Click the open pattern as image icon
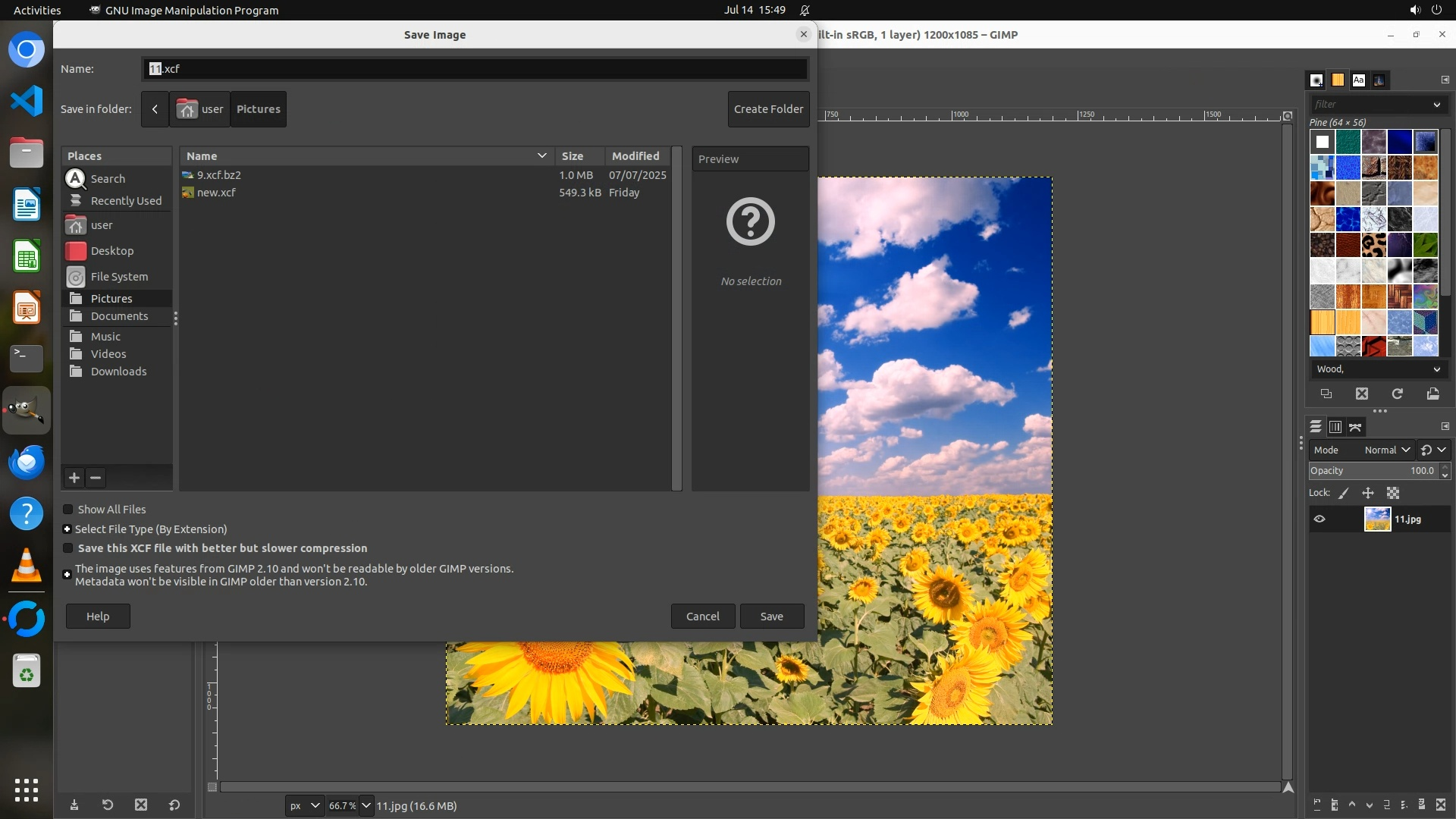The height and width of the screenshot is (819, 1456). tap(1432, 394)
